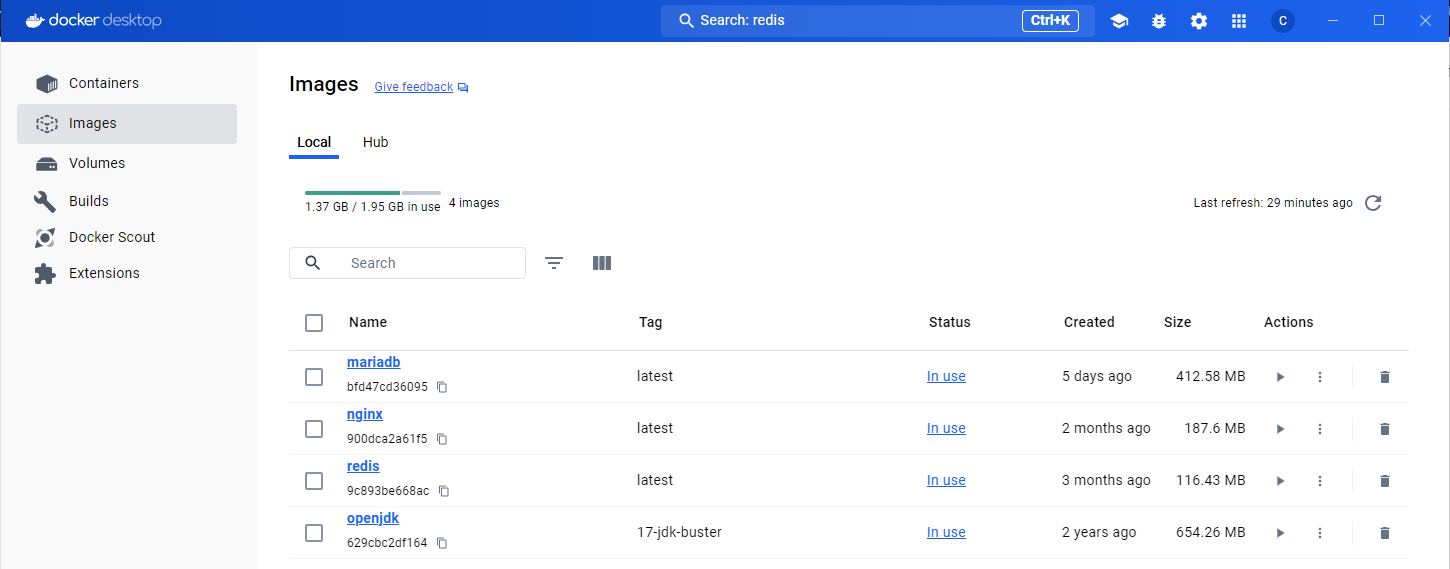Screen dimensions: 1450x569
Task: Switch to the Hub tab
Action: click(375, 142)
